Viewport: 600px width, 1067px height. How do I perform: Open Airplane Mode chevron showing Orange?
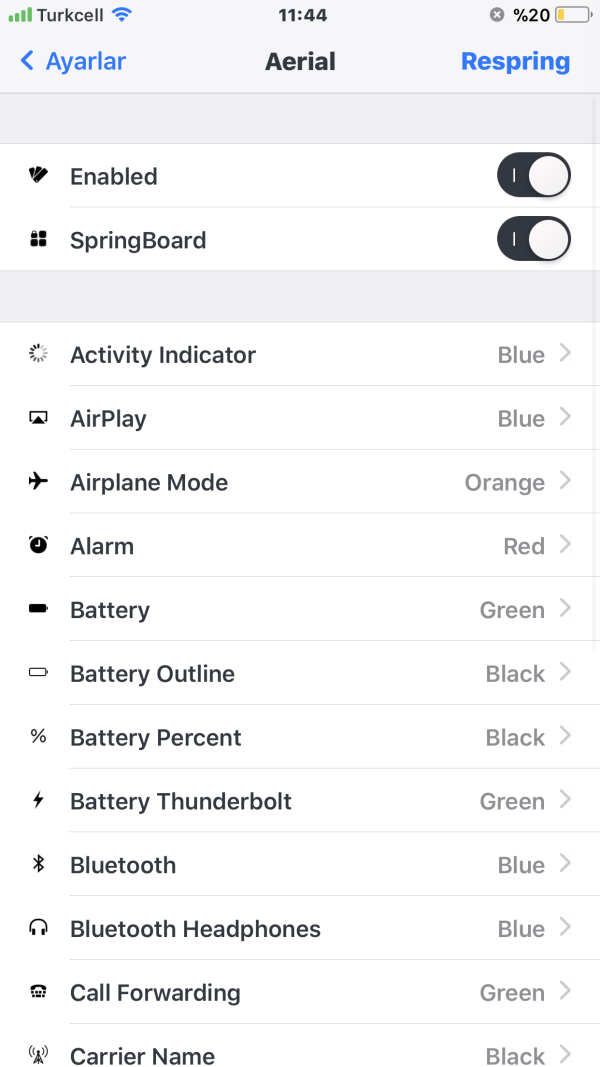tap(565, 481)
